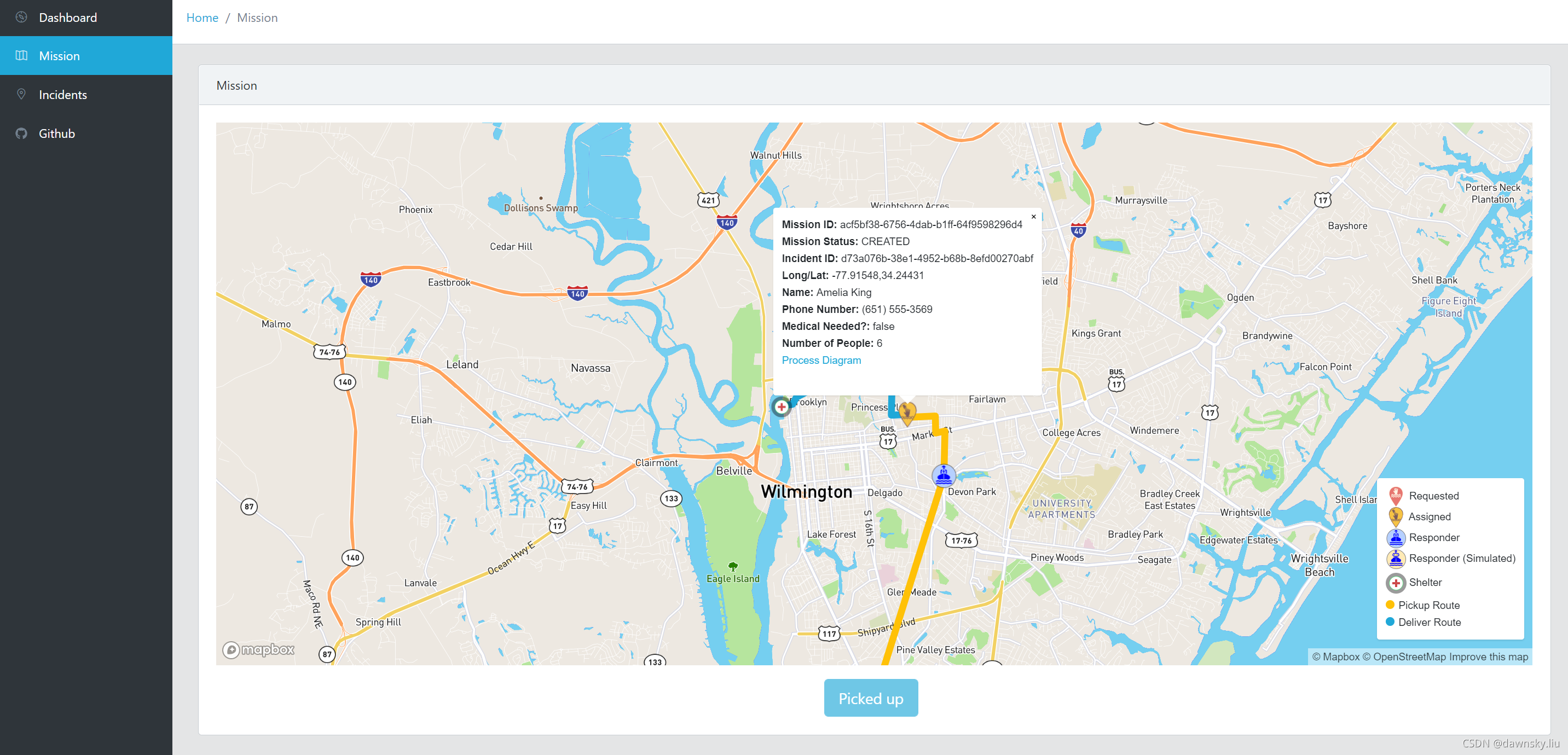Click the Assigned legend pin icon
Viewport: 1568px width, 755px height.
[1395, 516]
